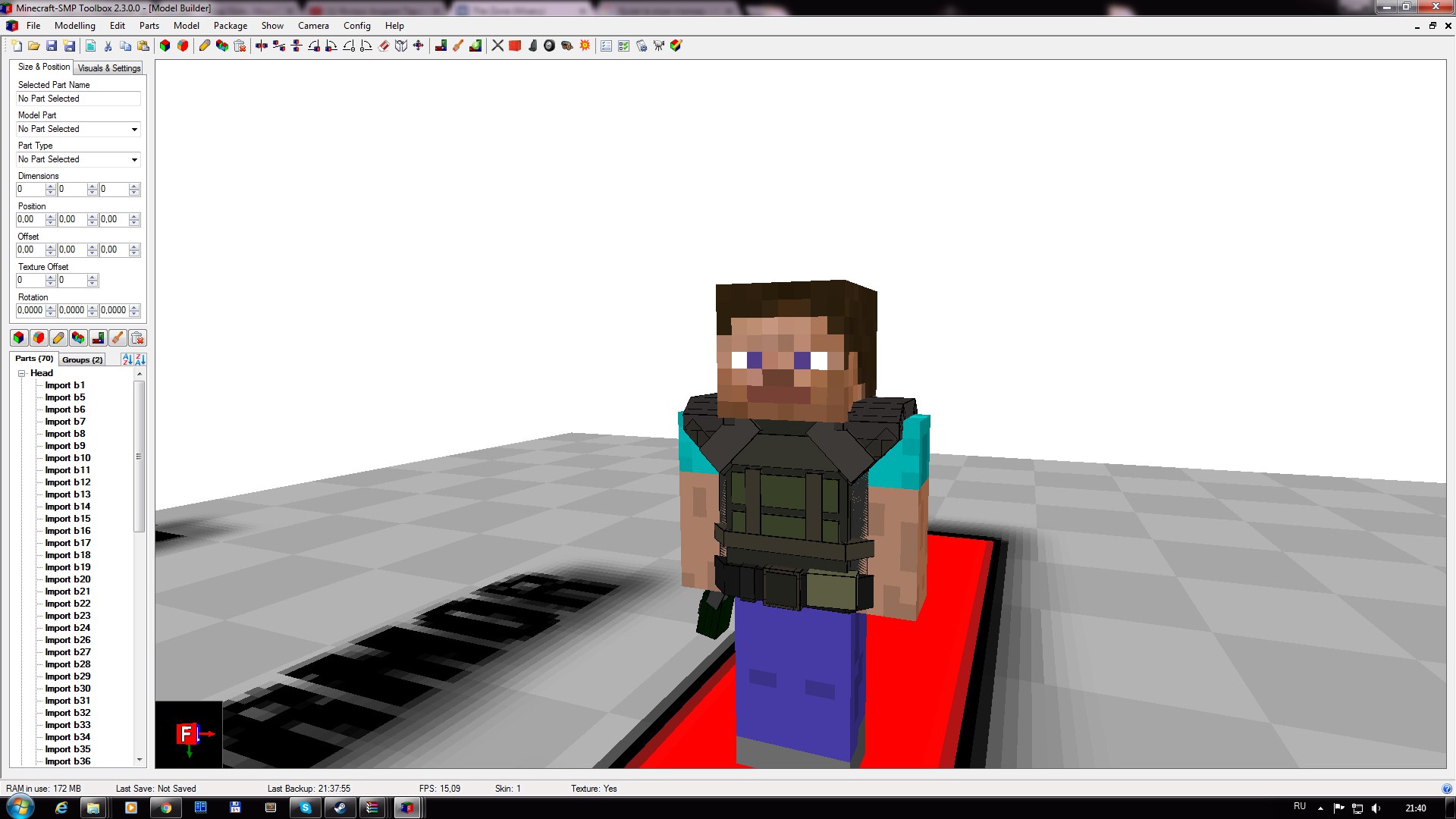
Task: Click the Windows Start button
Action: 20,807
